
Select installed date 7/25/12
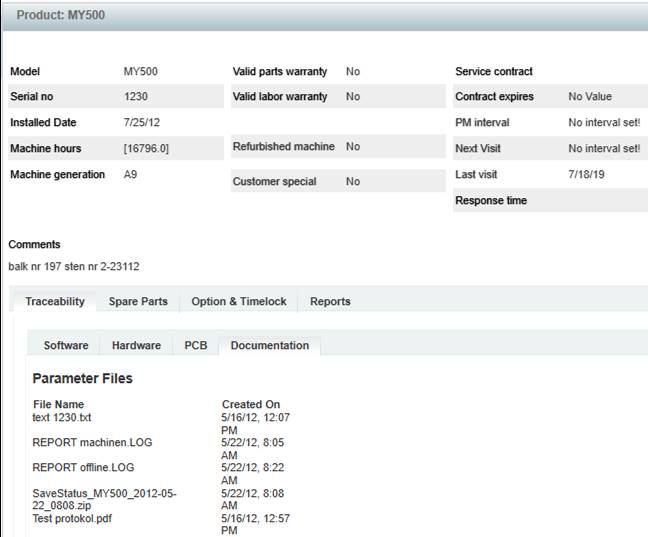click(x=142, y=122)
